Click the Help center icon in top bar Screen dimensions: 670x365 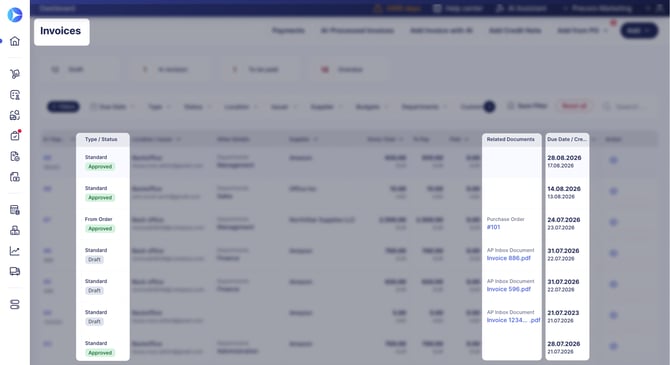437,8
